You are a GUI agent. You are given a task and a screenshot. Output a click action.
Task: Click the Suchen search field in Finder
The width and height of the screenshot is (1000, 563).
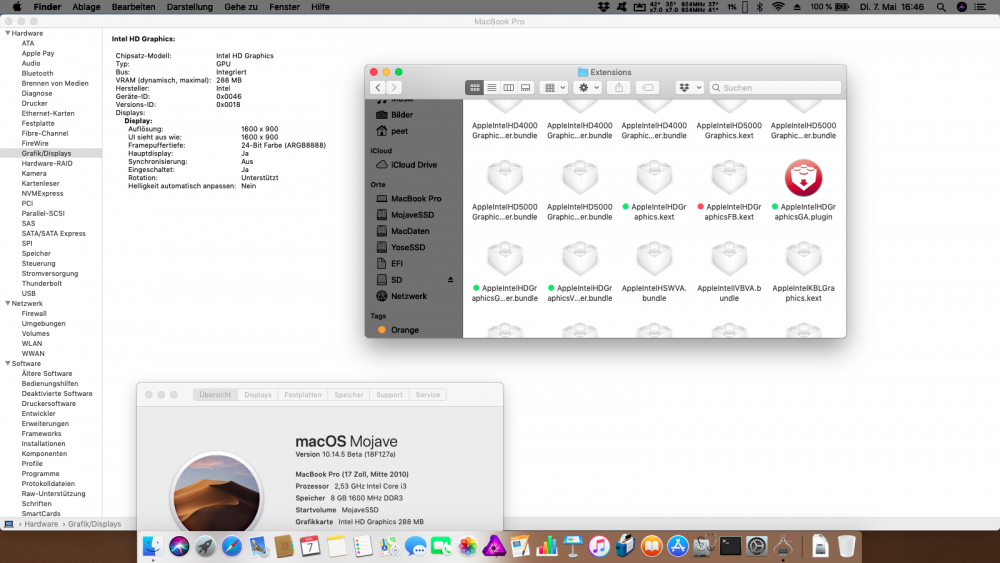click(775, 87)
